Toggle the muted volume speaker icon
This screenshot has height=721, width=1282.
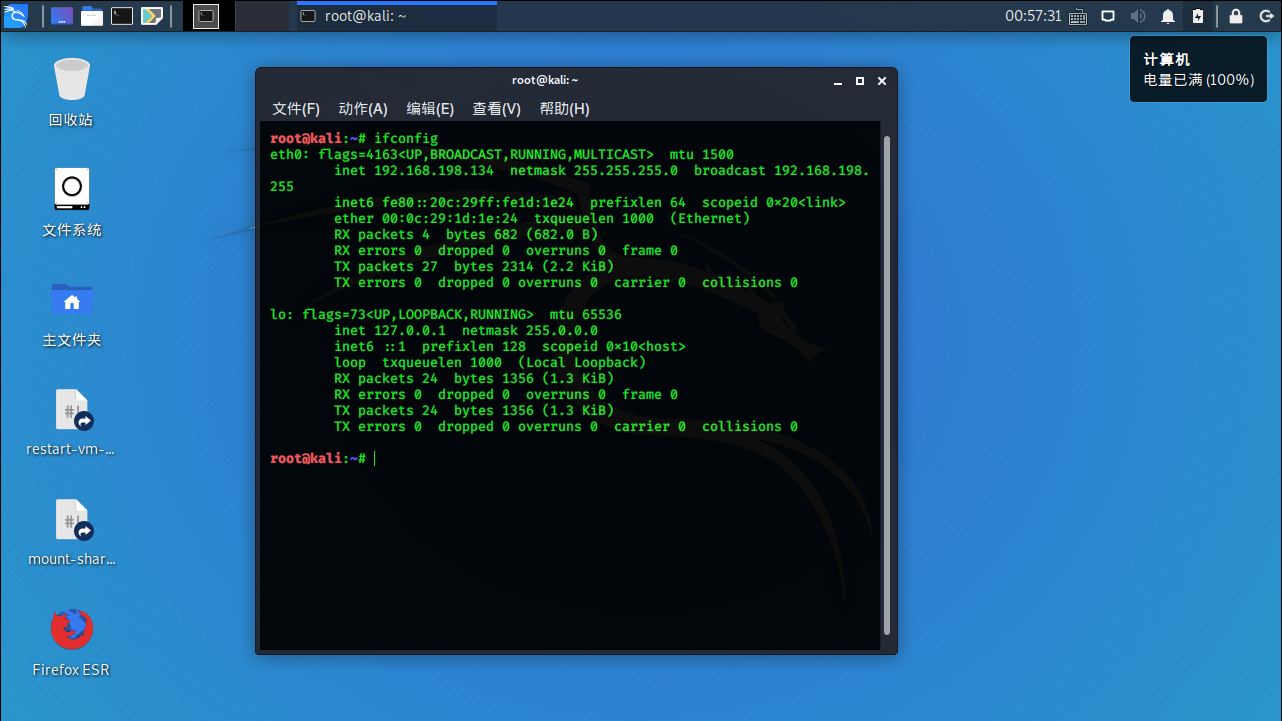click(1138, 16)
